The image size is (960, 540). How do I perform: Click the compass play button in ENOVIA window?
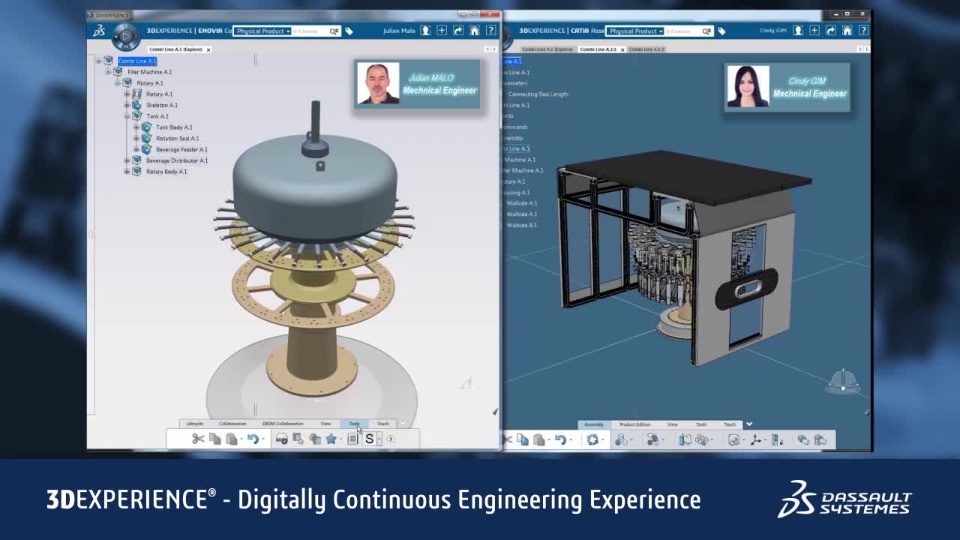tap(126, 37)
